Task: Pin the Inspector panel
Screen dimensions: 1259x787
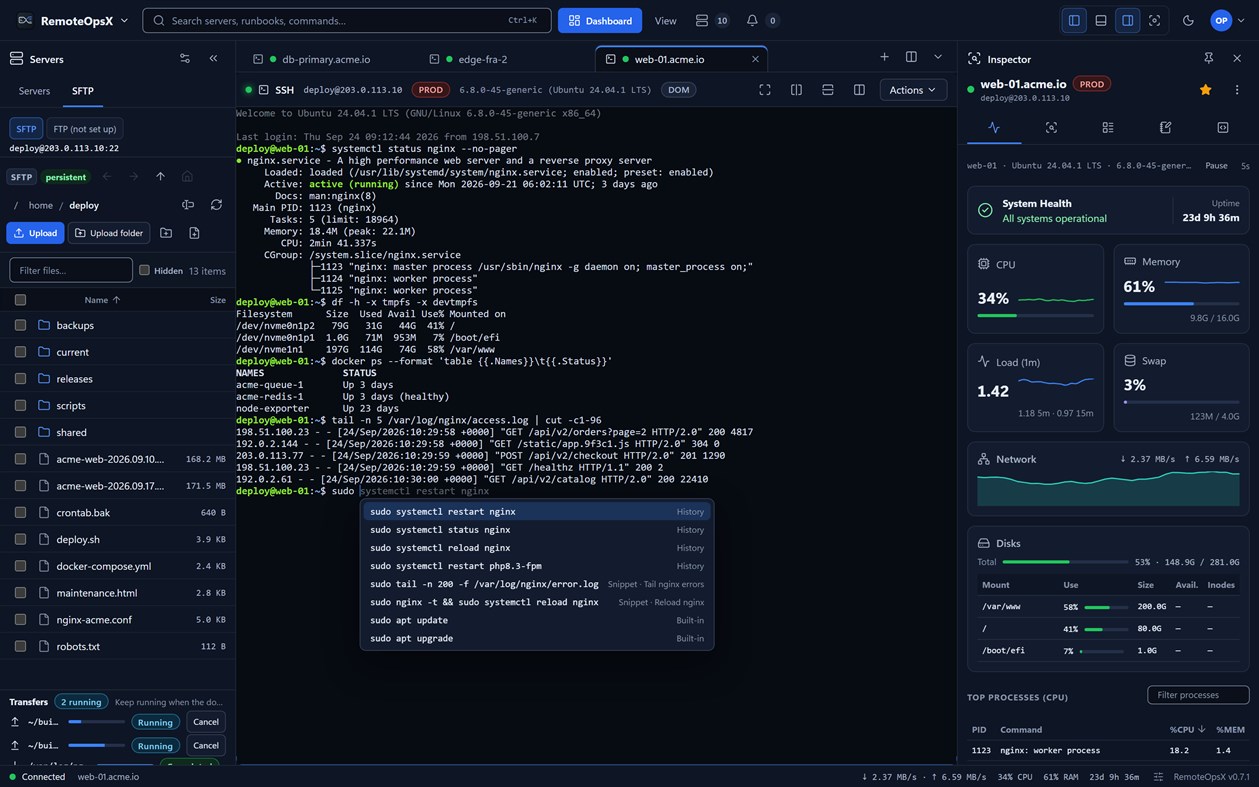Action: pos(1208,59)
